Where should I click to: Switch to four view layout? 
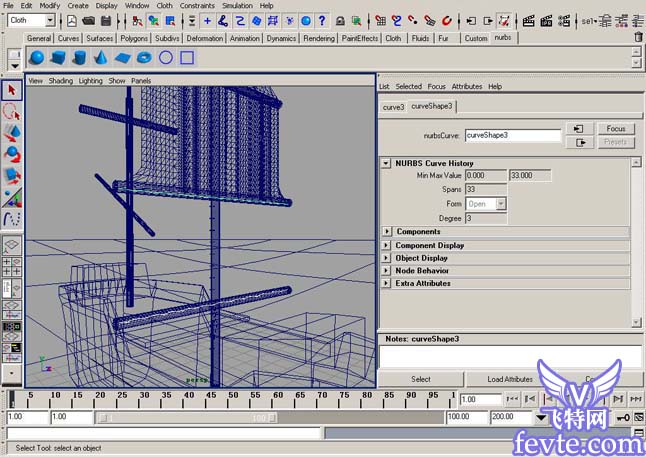pyautogui.click(x=12, y=267)
